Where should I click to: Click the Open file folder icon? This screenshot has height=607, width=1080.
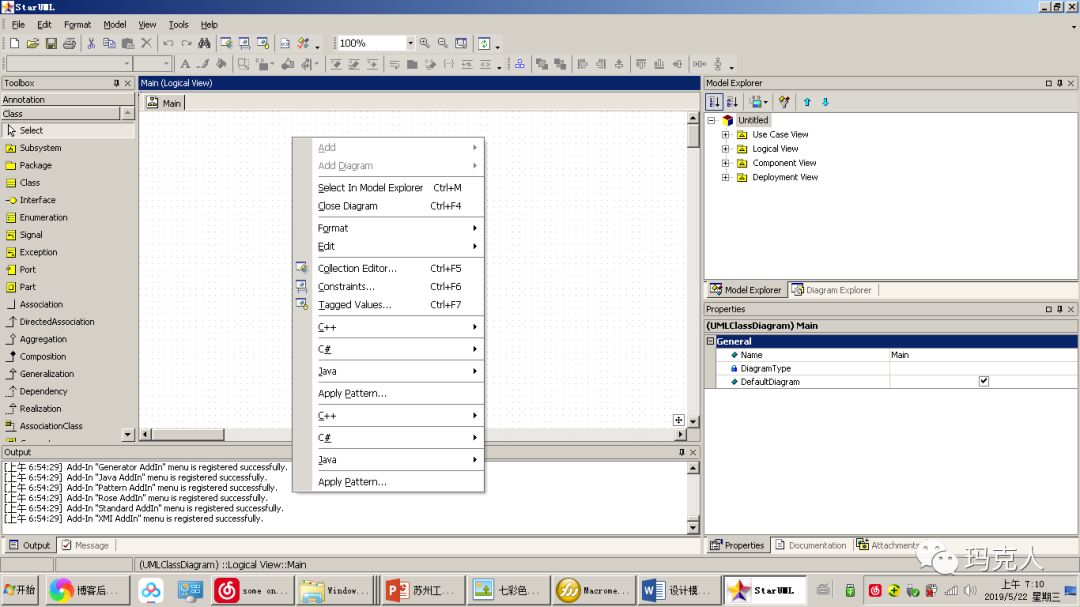tap(32, 43)
